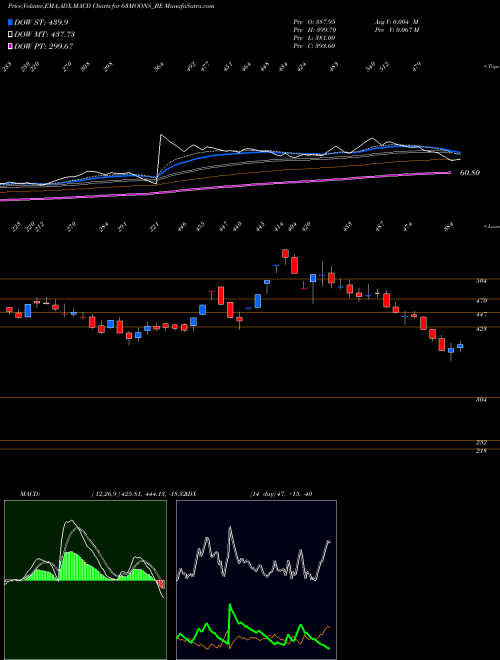Screen dimensions: 500x660
Task: Click the 'MACD:' panel heading
Action: click(x=30, y=494)
